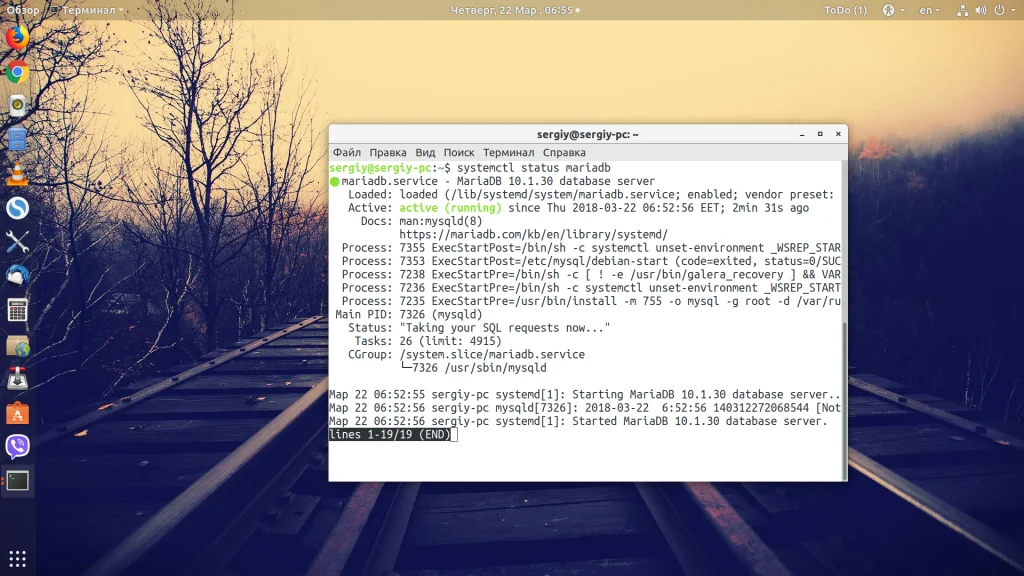1024x576 pixels.
Task: Open the Справка menu
Action: pos(564,153)
